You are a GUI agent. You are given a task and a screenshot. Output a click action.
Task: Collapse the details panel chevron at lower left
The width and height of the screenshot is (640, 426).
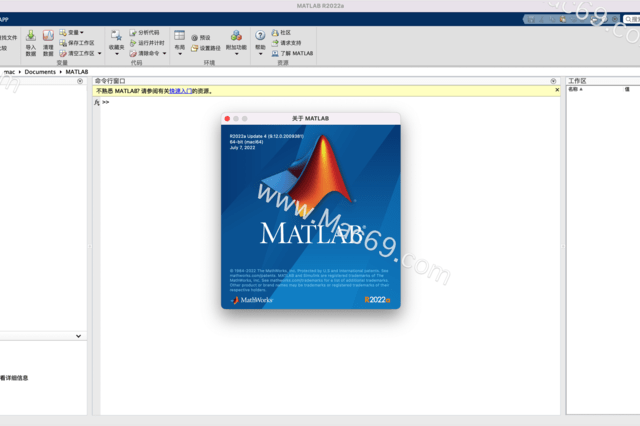pyautogui.click(x=78, y=336)
